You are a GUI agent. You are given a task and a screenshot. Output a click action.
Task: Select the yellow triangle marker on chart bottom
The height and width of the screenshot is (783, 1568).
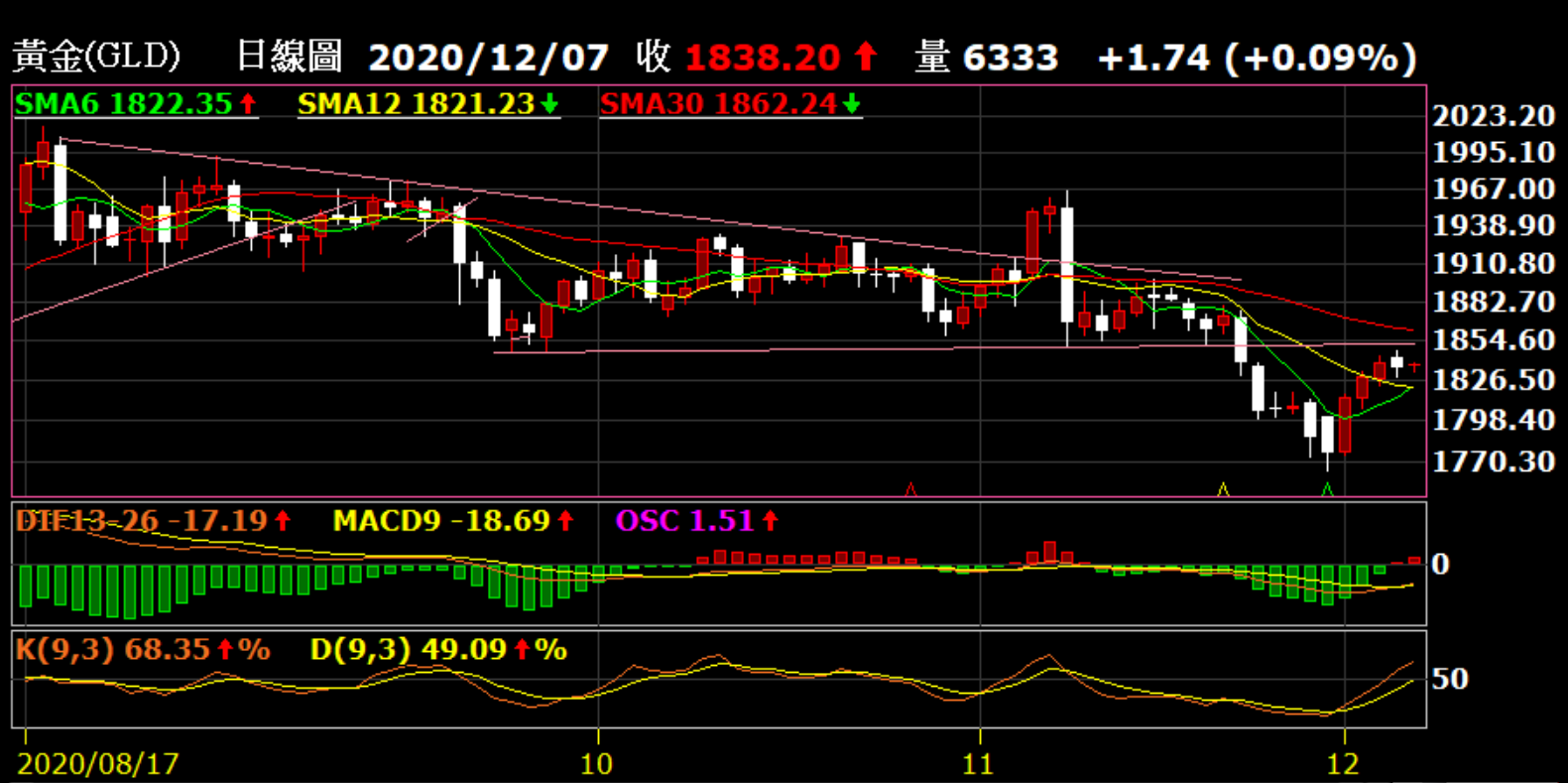tap(1223, 488)
